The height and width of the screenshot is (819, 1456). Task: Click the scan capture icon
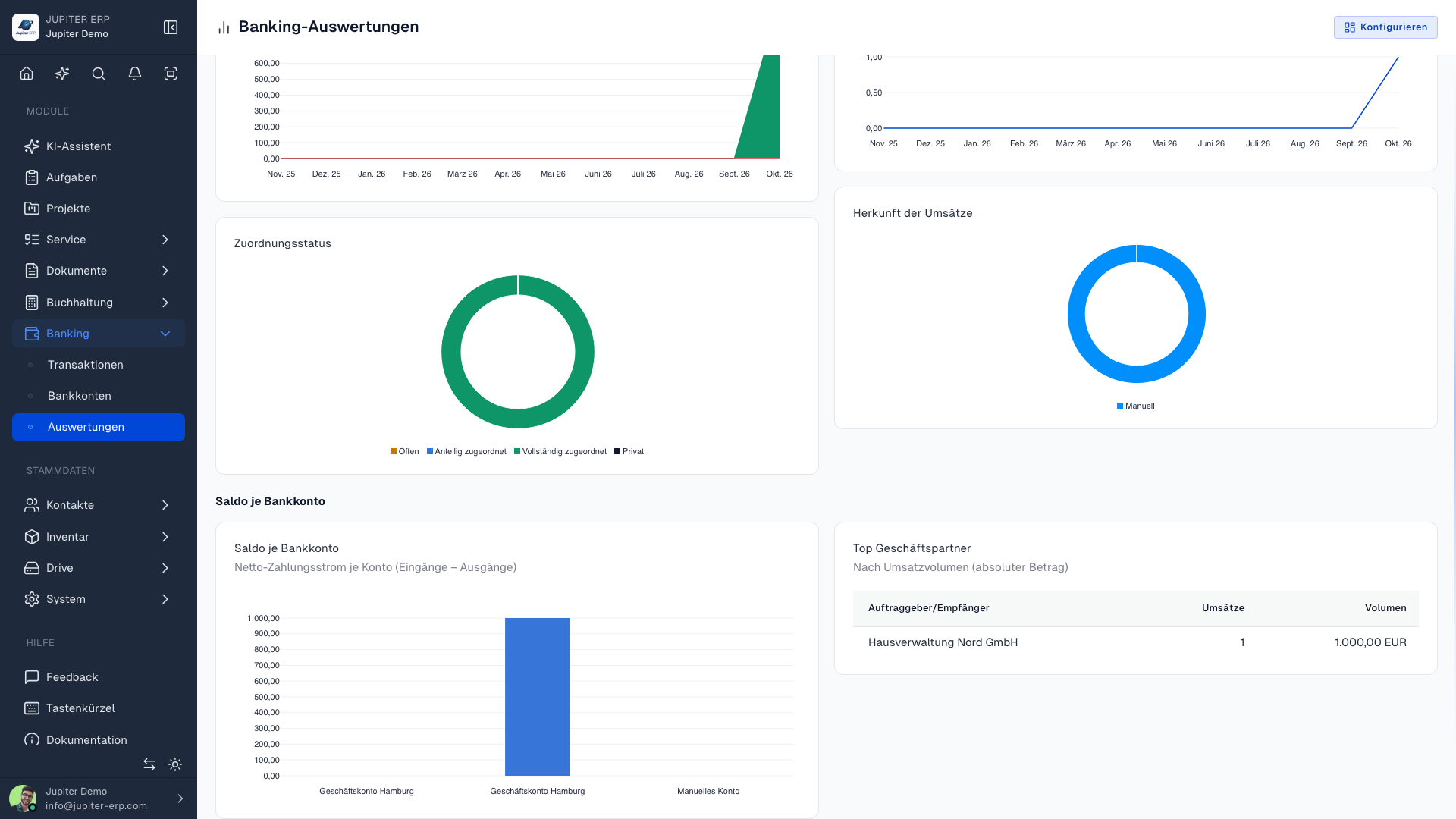(x=171, y=74)
